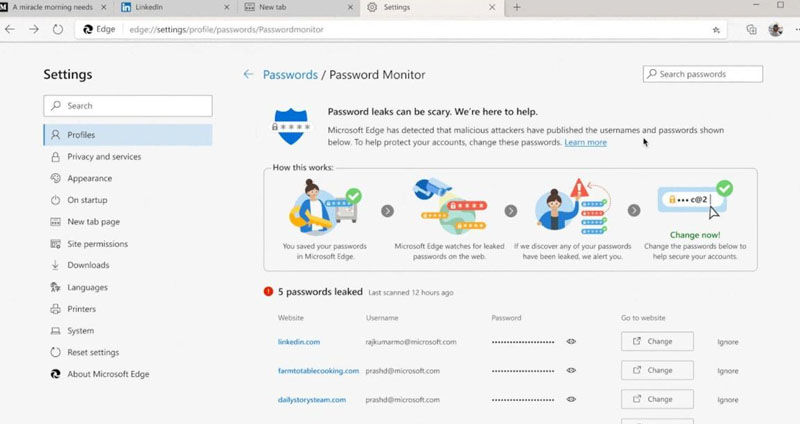Show password for linkedin.com
The width and height of the screenshot is (800, 424).
pyautogui.click(x=572, y=342)
